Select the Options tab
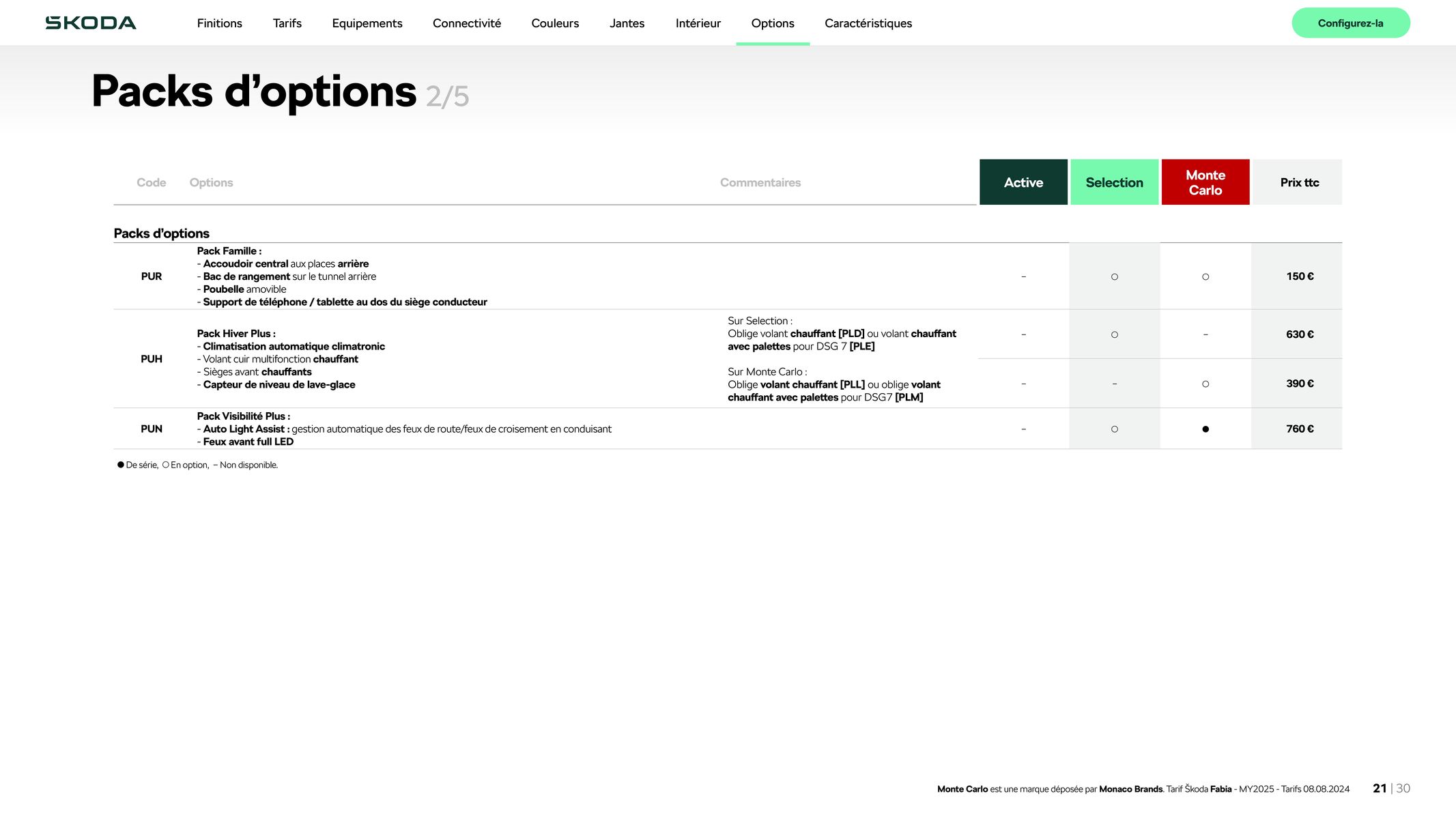The height and width of the screenshot is (819, 1456). coord(772,23)
